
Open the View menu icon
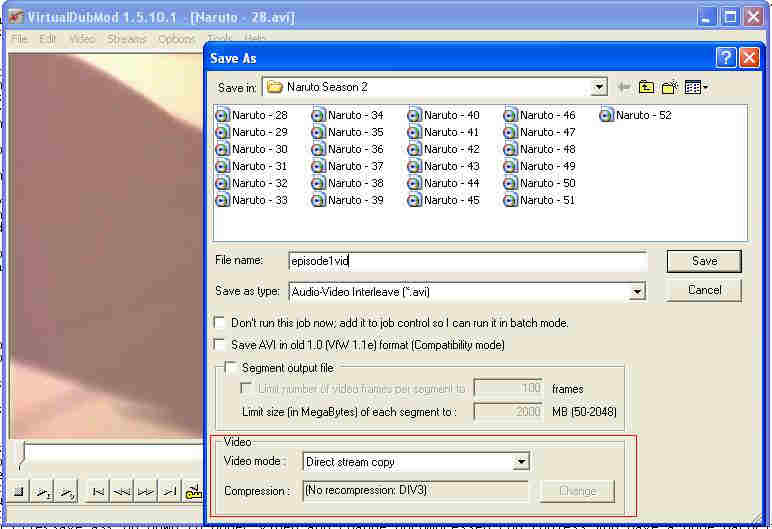coord(696,87)
